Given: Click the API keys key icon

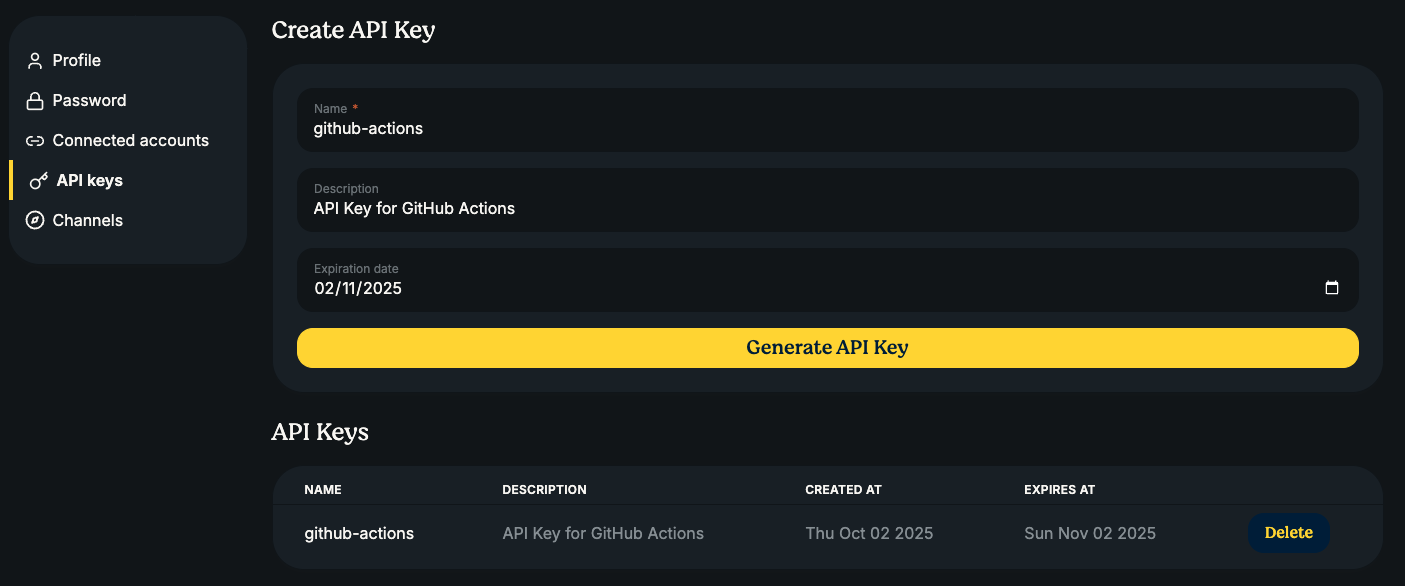Looking at the screenshot, I should coord(39,181).
